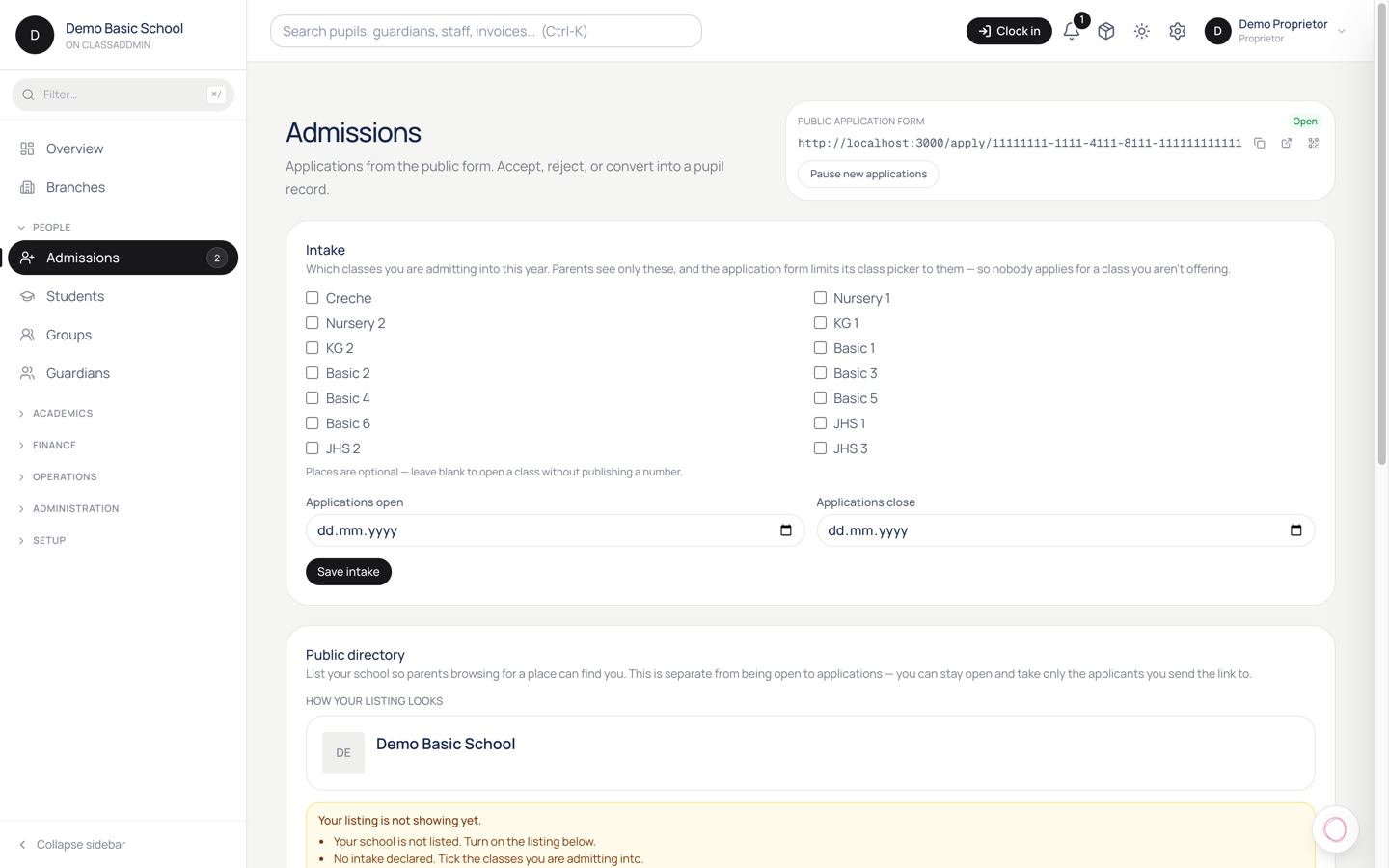Image resolution: width=1389 pixels, height=868 pixels.
Task: Click the cube package icon in top bar
Action: click(1106, 31)
